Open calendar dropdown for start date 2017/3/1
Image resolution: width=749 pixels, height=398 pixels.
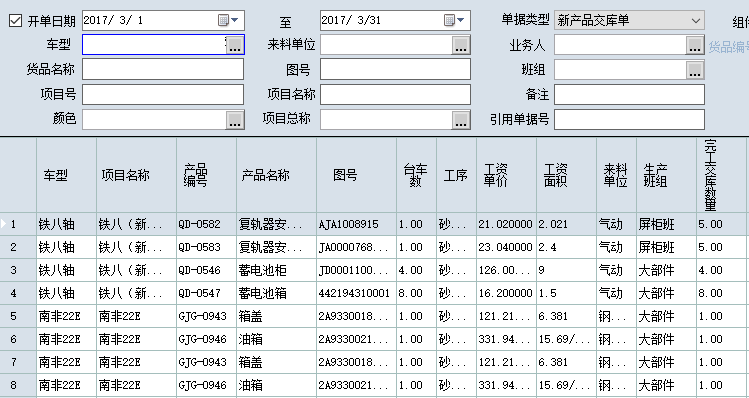(x=229, y=20)
